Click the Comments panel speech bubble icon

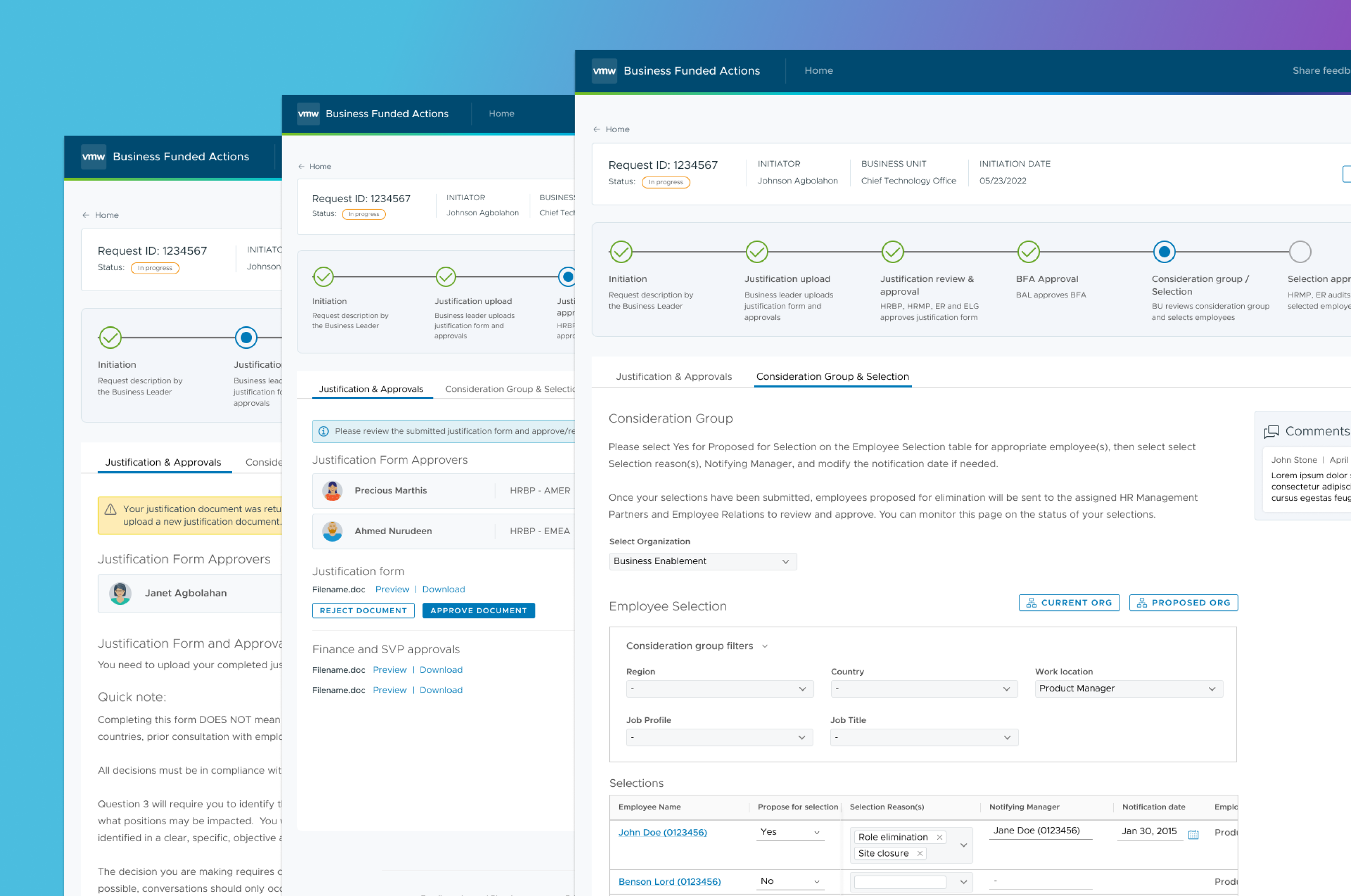[1271, 431]
